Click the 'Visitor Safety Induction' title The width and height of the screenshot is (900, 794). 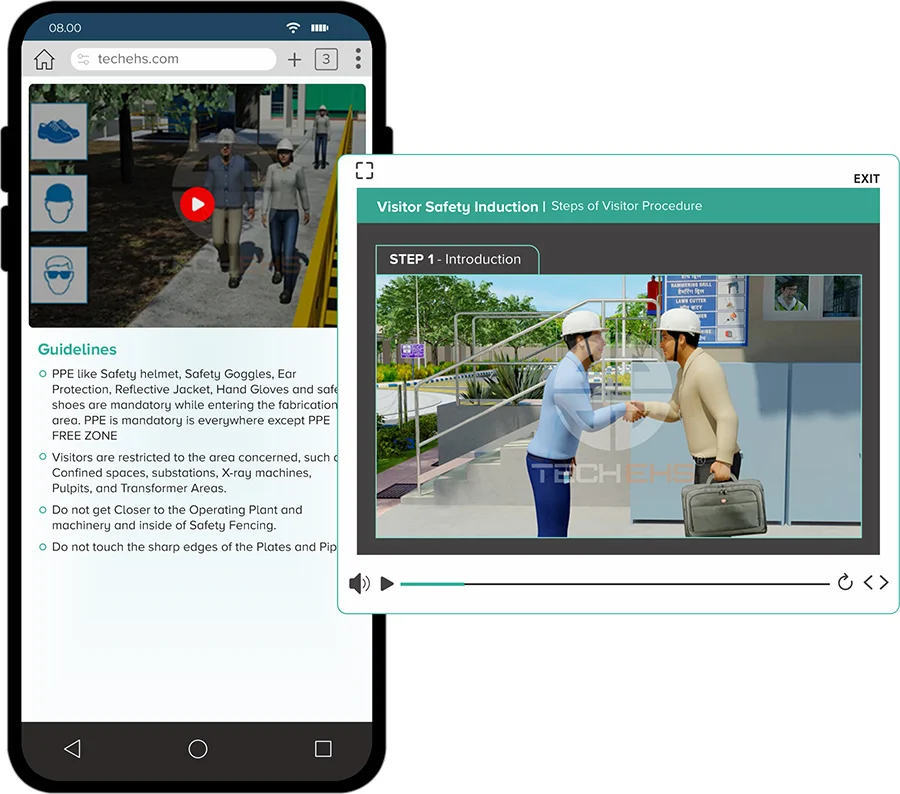[457, 207]
